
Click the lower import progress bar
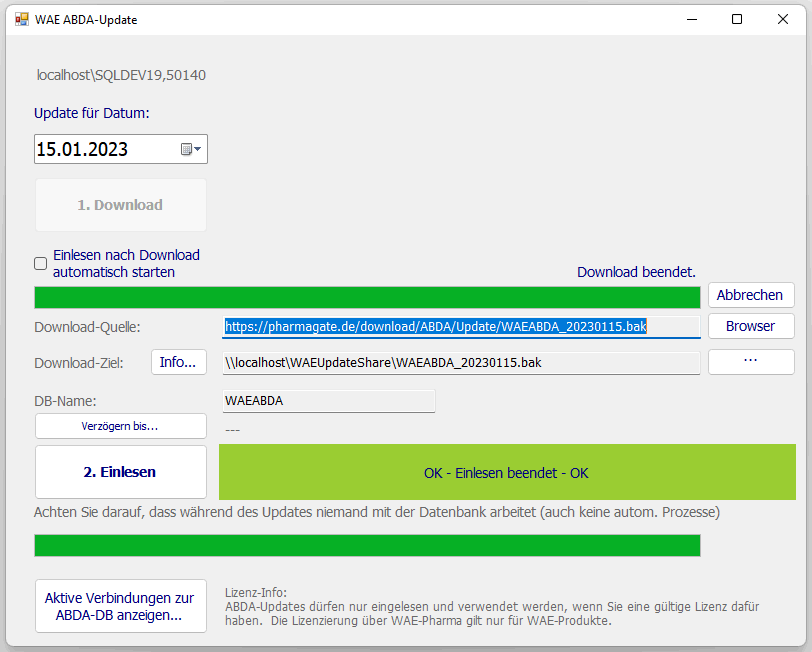367,545
